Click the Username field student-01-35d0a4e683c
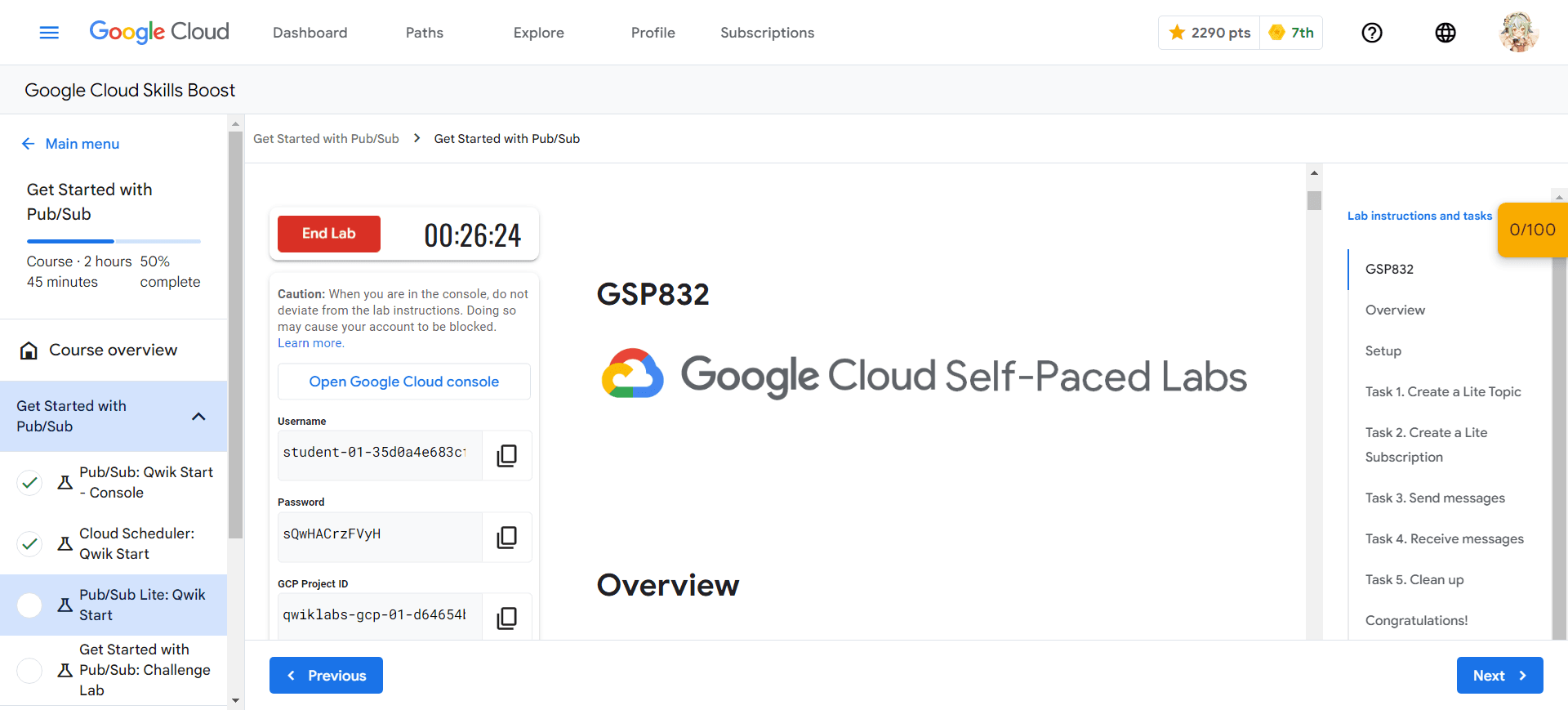The width and height of the screenshot is (1568, 710). click(x=380, y=455)
